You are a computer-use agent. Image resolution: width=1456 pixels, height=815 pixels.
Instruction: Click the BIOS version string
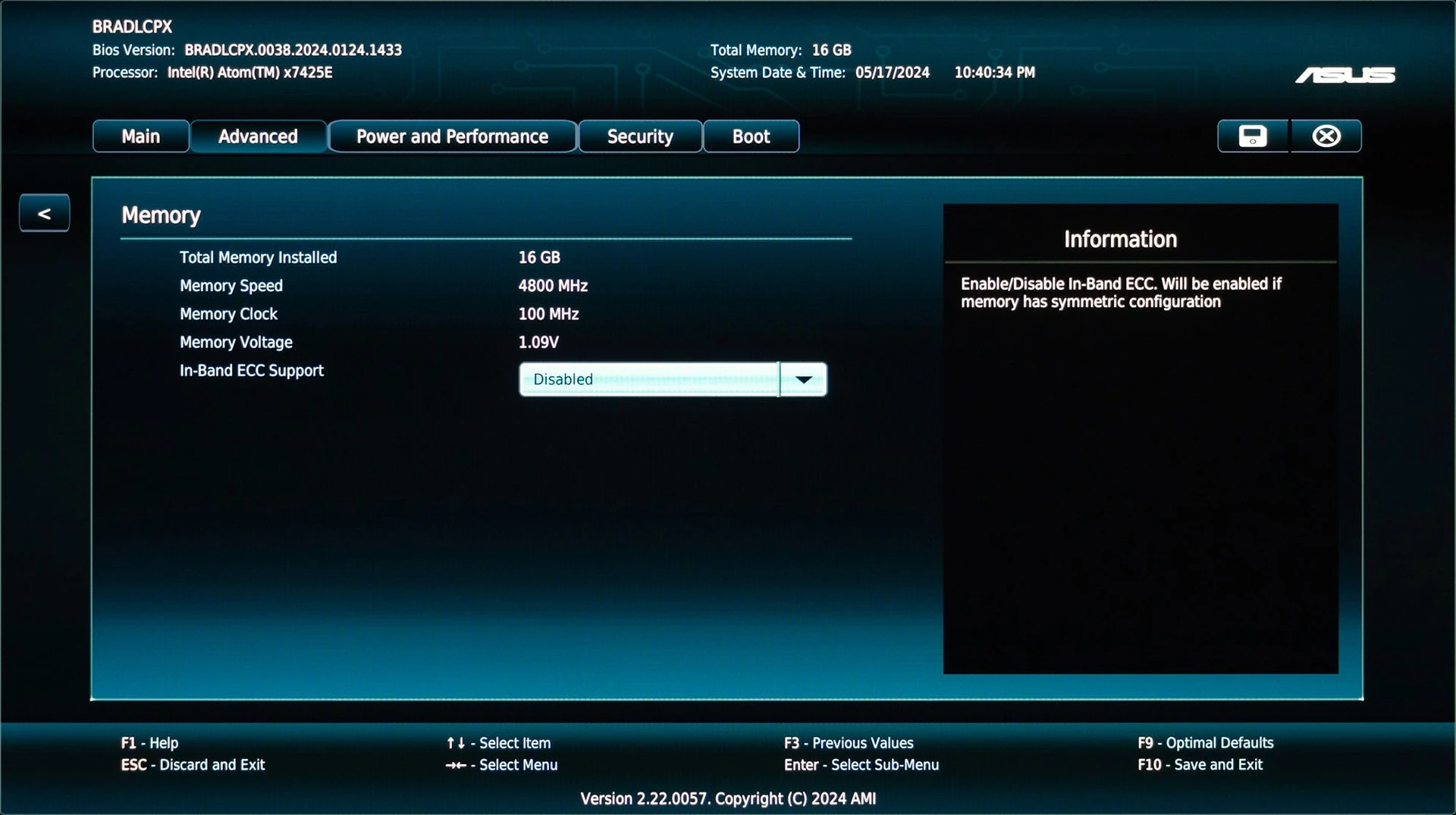[293, 50]
